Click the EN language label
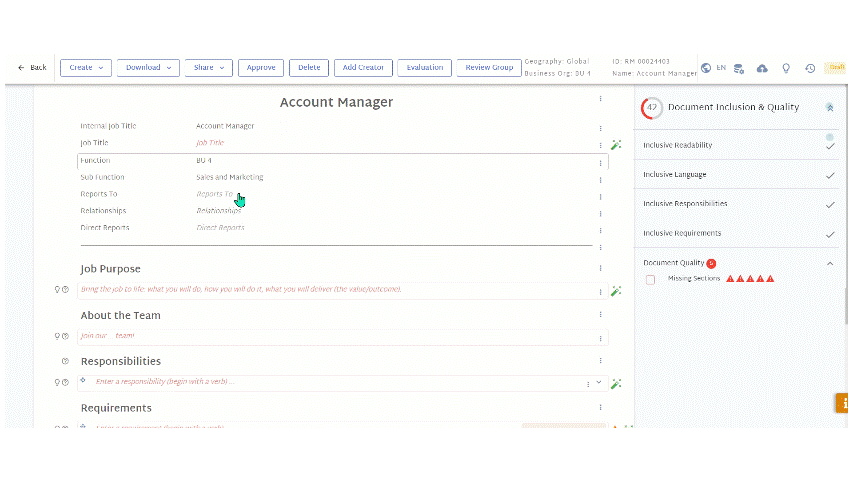Viewport: 853px width, 480px height. point(721,68)
